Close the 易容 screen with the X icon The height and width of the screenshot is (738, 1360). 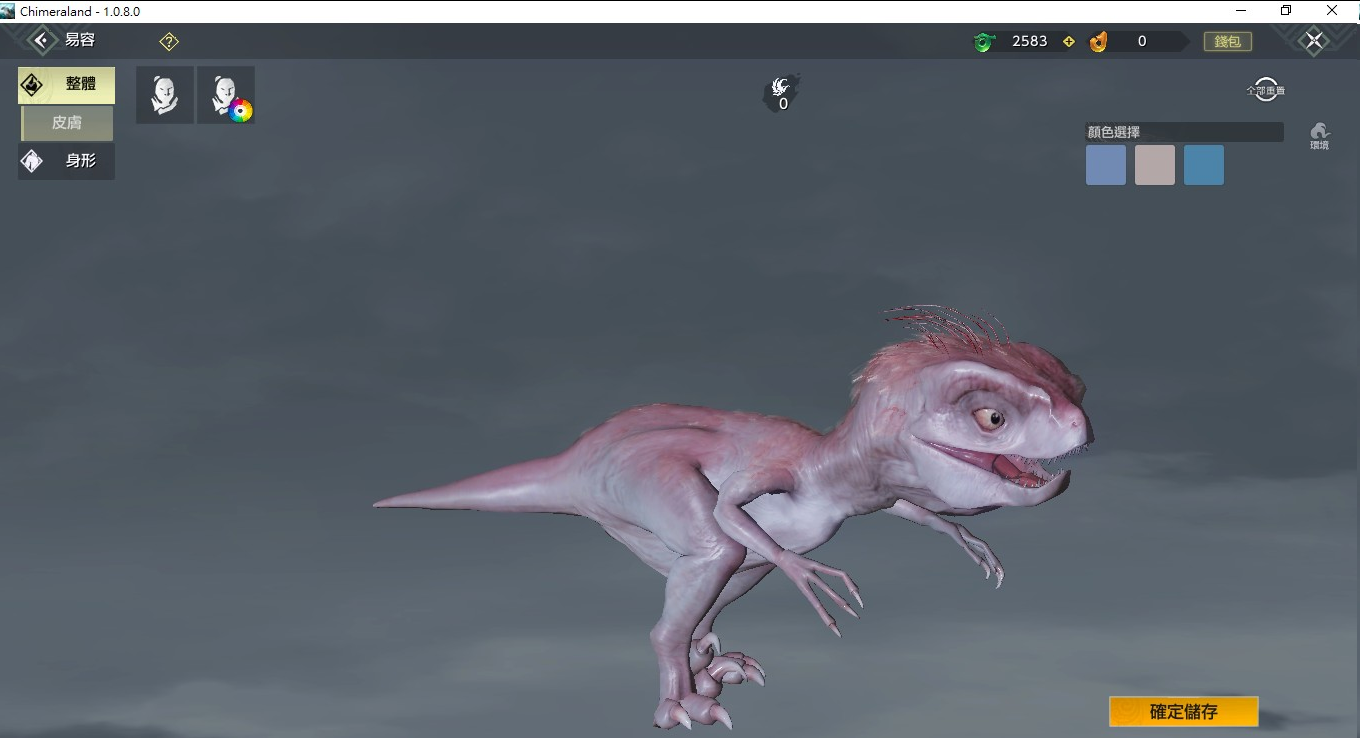pyautogui.click(x=1314, y=41)
